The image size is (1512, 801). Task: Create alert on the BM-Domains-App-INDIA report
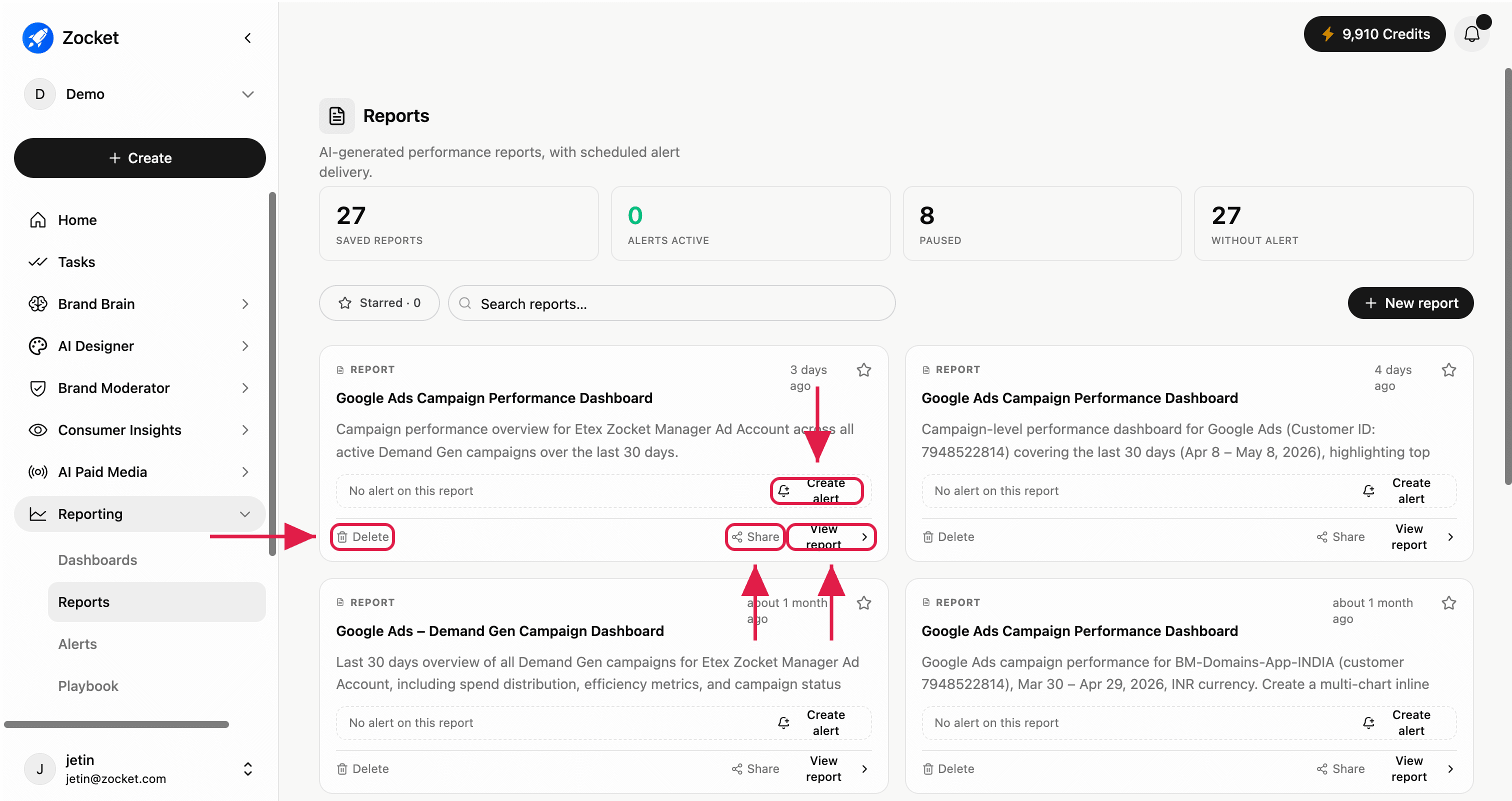1401,722
